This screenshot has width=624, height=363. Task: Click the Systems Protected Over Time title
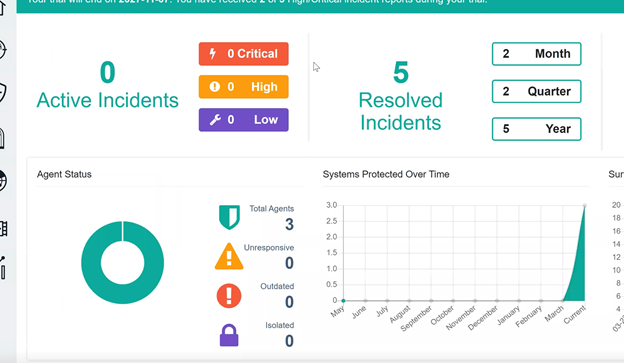point(386,174)
